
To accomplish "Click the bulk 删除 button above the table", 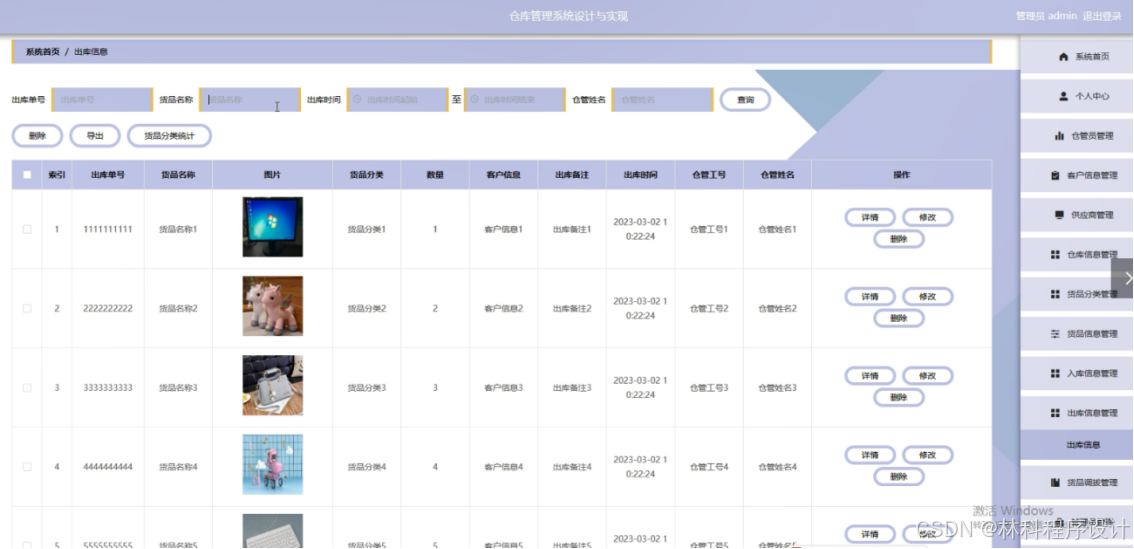I will (x=37, y=135).
